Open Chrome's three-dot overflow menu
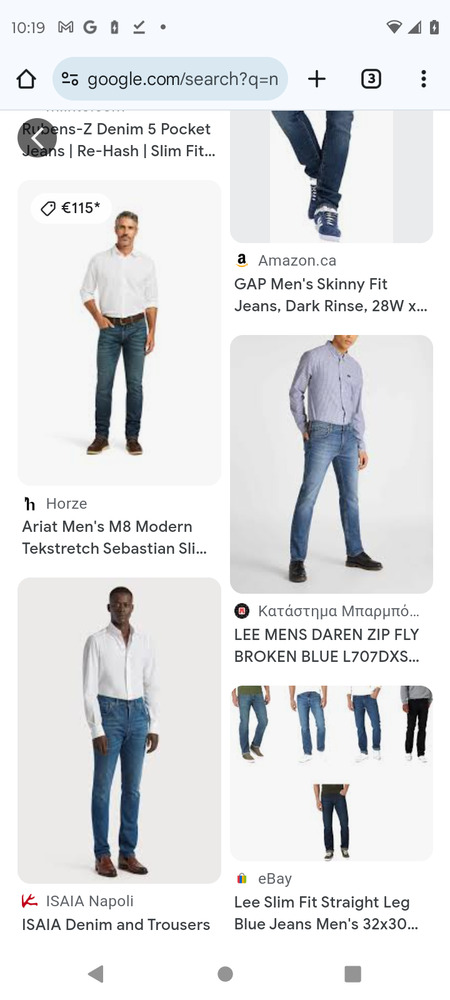The image size is (450, 1000). [x=423, y=79]
